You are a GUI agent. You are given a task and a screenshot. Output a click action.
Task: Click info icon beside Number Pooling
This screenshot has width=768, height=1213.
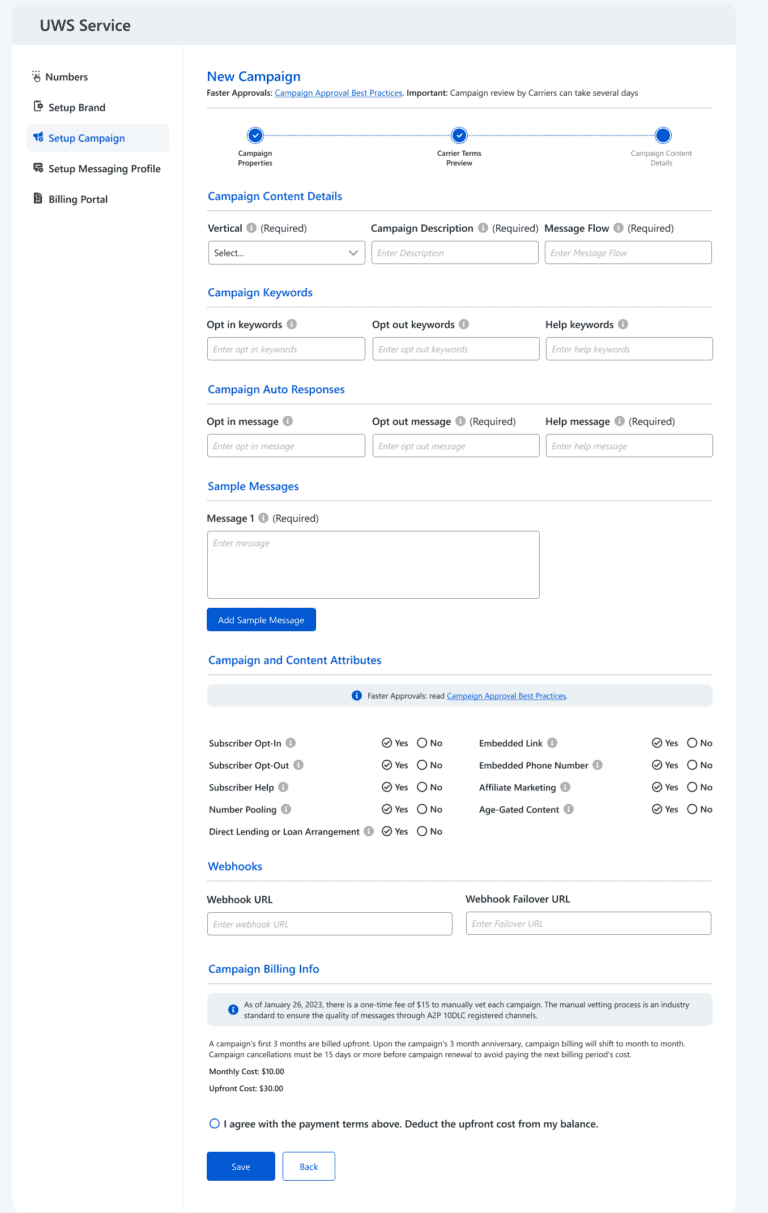tap(286, 809)
